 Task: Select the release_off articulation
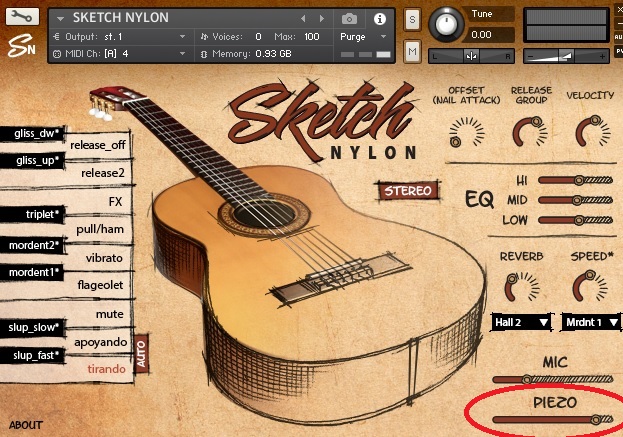(x=98, y=145)
